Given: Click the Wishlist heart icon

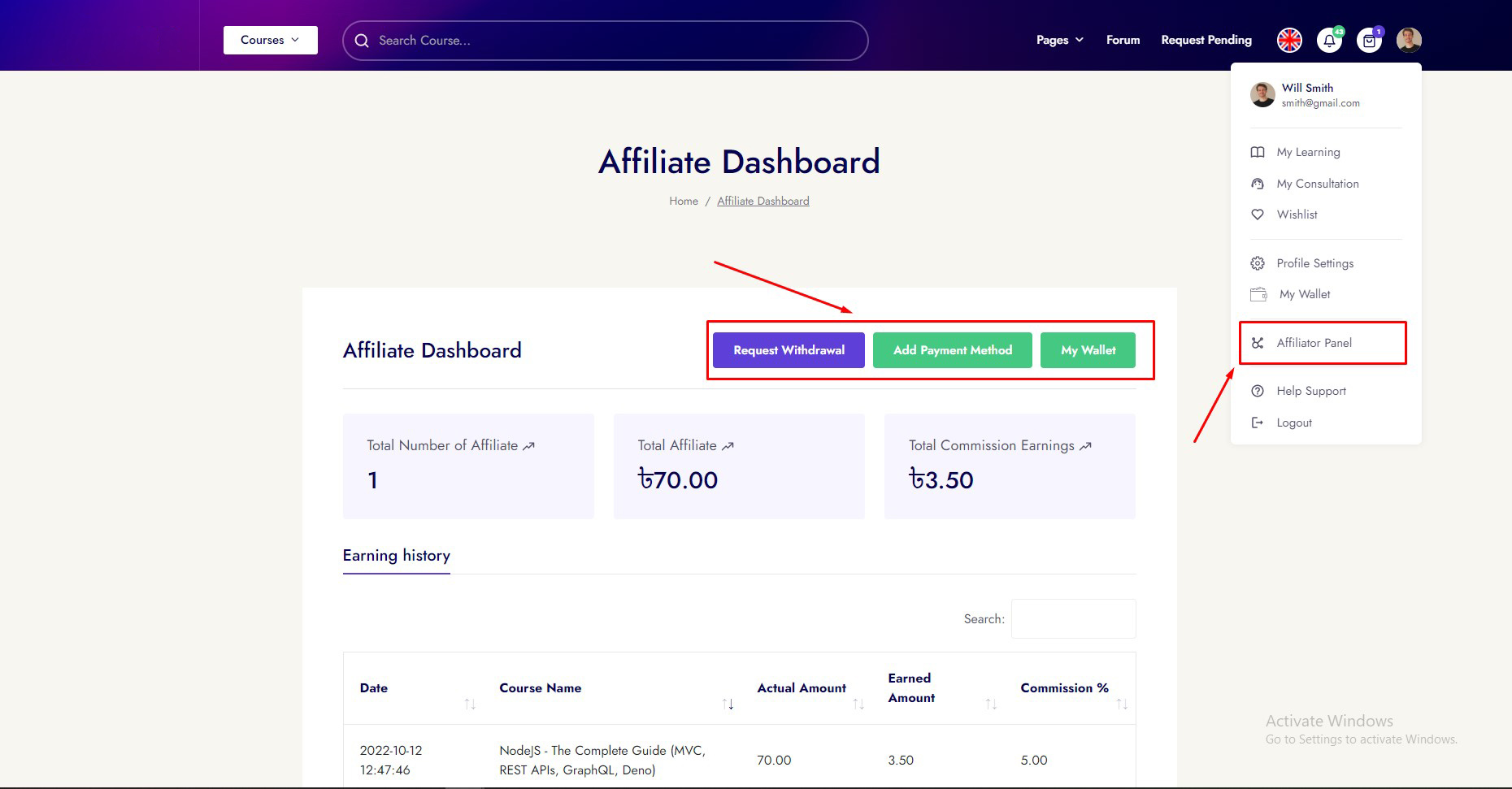Looking at the screenshot, I should pos(1258,215).
